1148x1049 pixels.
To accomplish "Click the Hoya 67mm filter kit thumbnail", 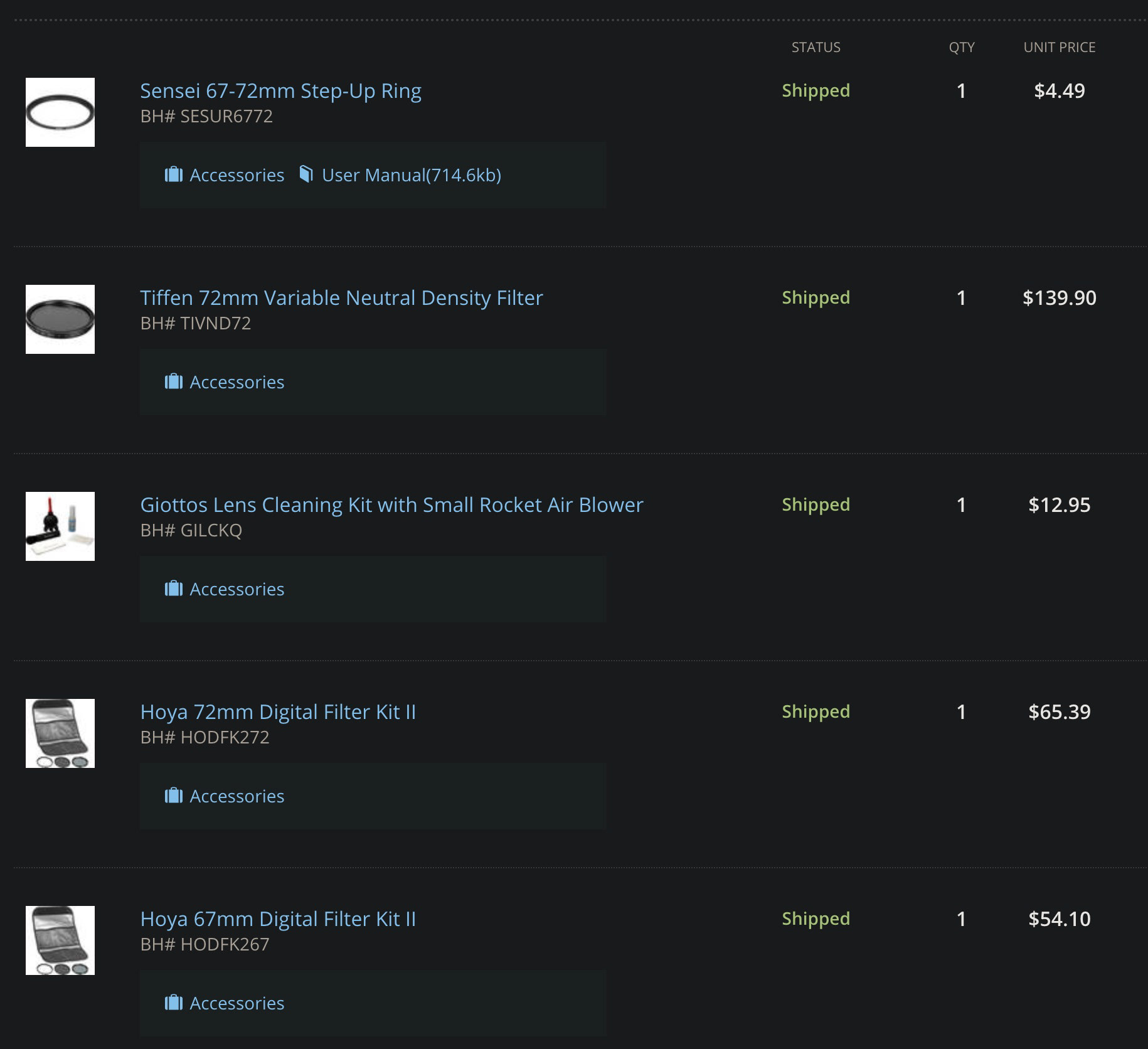I will 60,940.
